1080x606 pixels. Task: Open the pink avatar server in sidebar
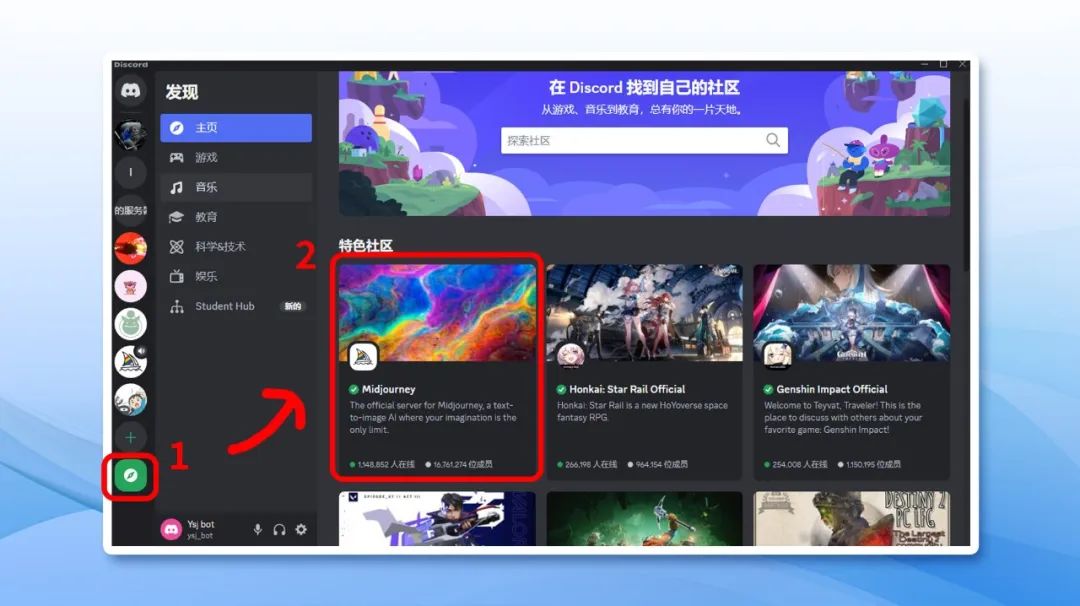click(130, 286)
